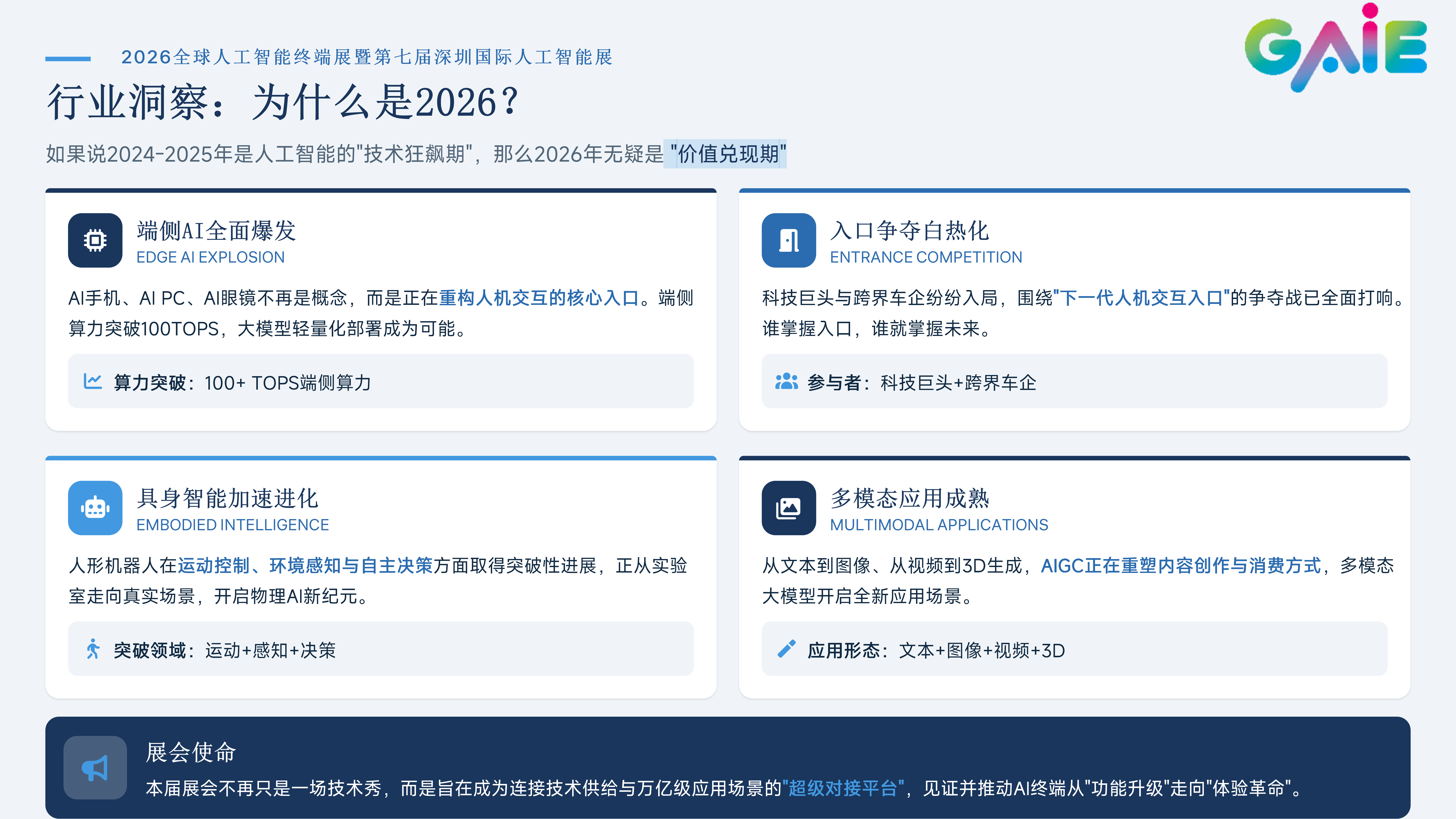Click the 重构人机交互的核心入口 blue text
This screenshot has width=1456, height=819.
tap(539, 298)
